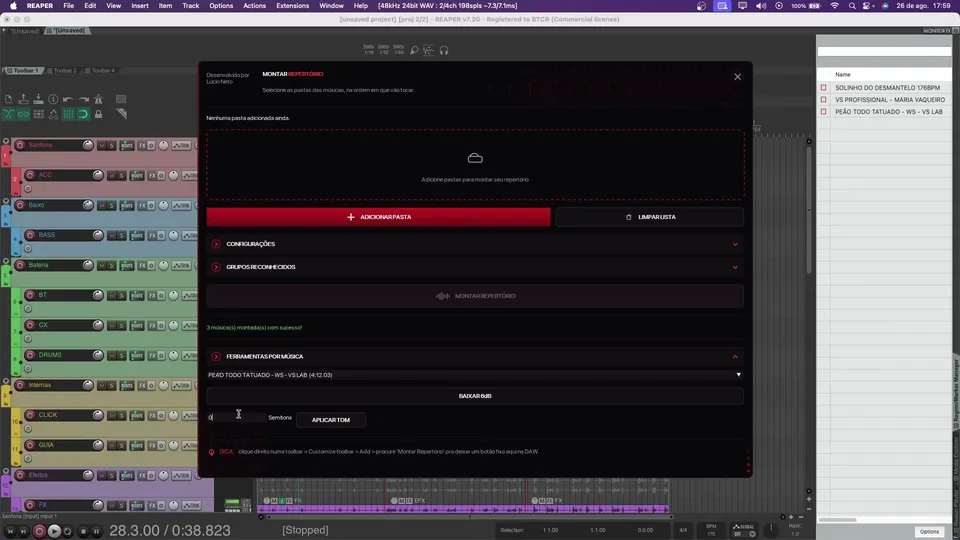Collapse Sanfona folder track arrow
This screenshot has height=540, width=960.
click(6, 141)
